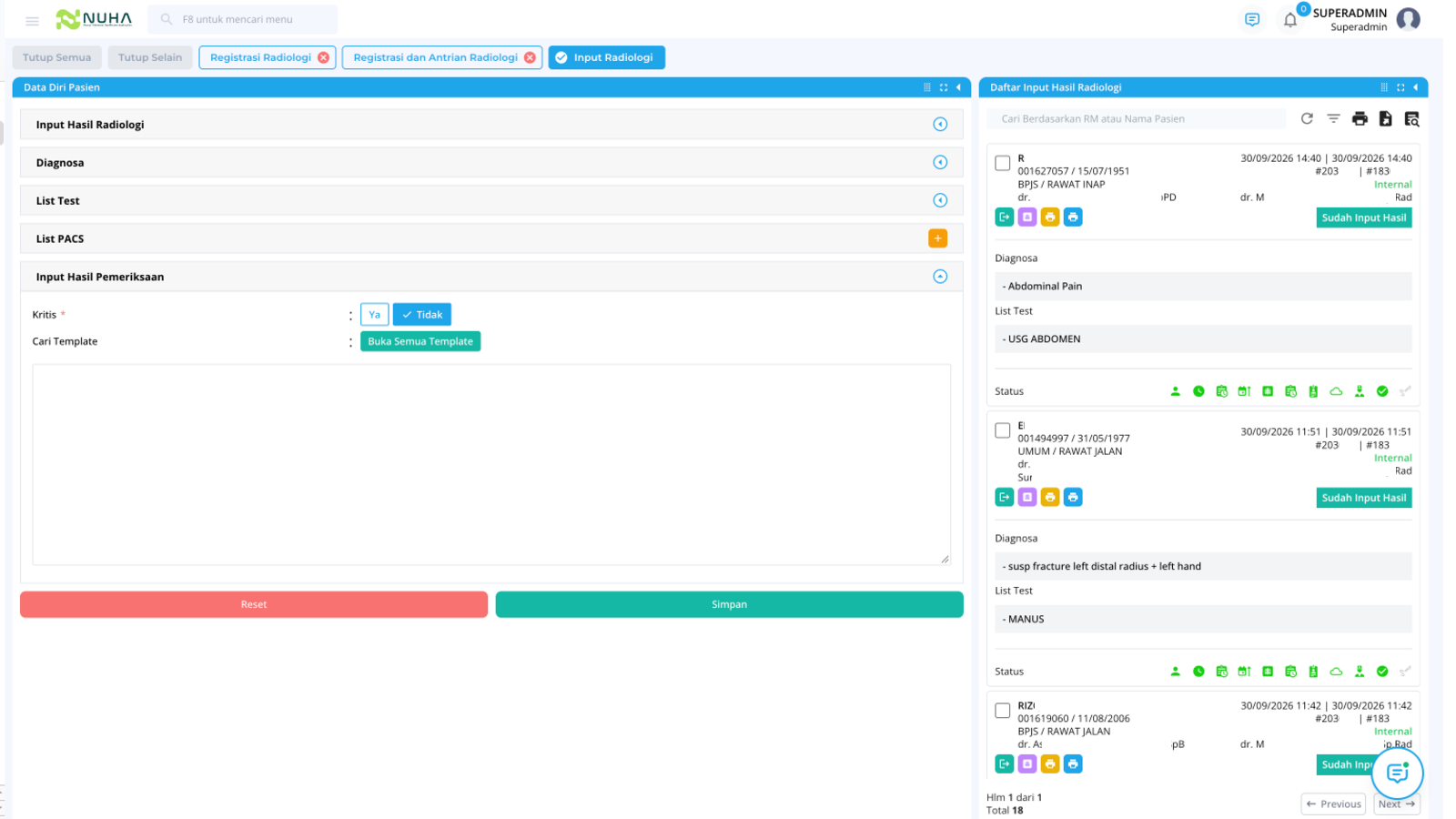1456x819 pixels.
Task: Open the Superadmin profile avatar
Action: pyautogui.click(x=1408, y=19)
